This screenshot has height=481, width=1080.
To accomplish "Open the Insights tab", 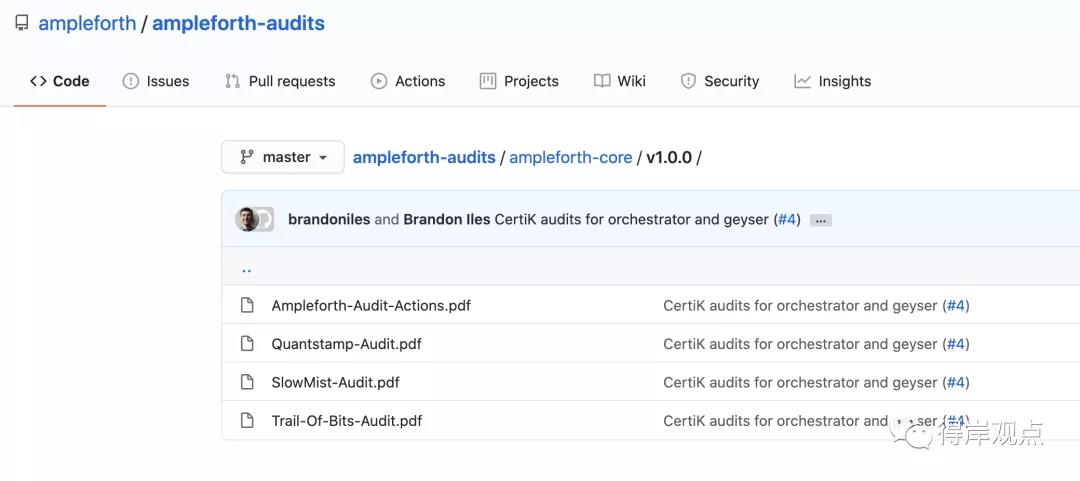I will click(833, 81).
